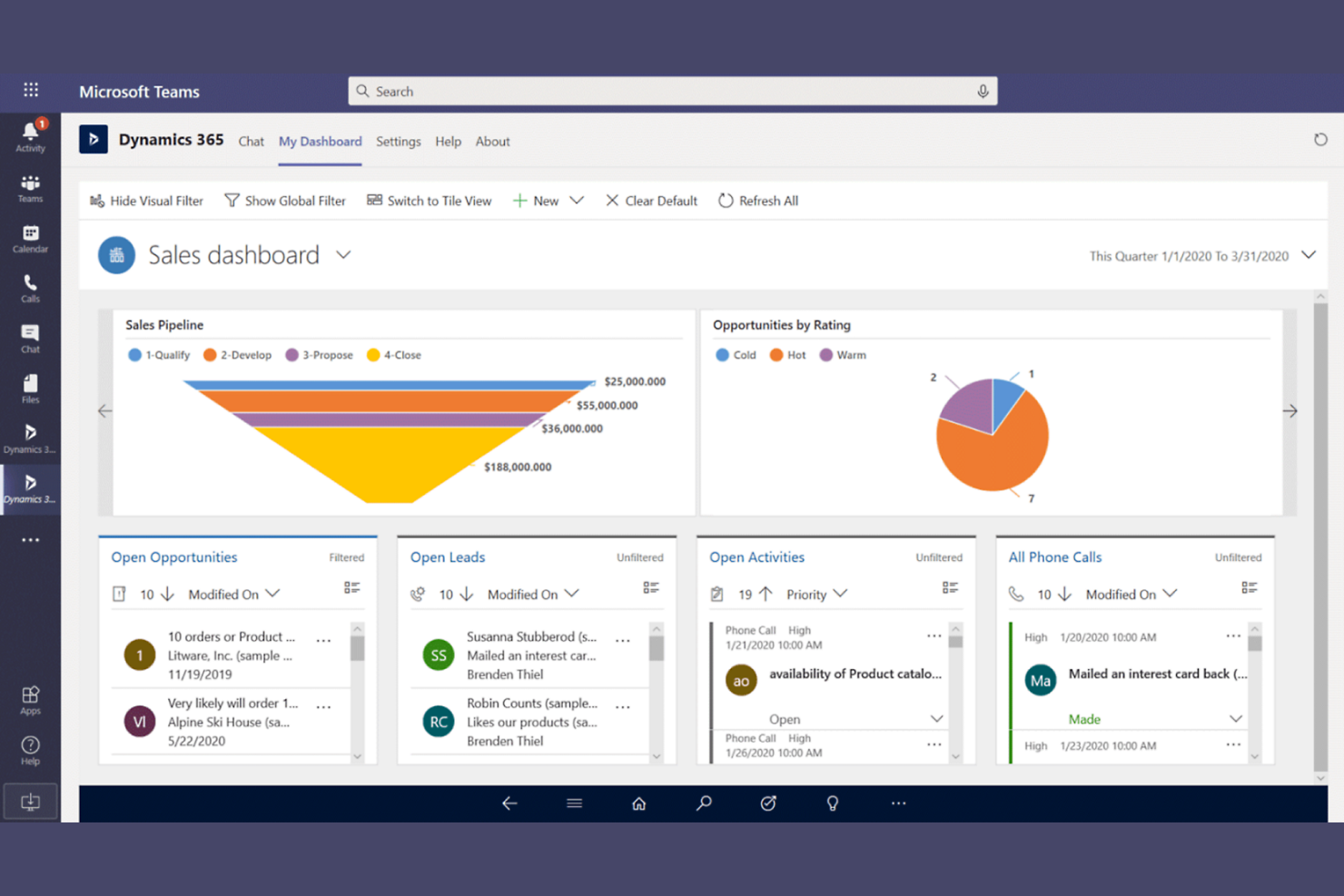This screenshot has width=1344, height=896.
Task: Click Clear Default in the command bar
Action: [650, 201]
